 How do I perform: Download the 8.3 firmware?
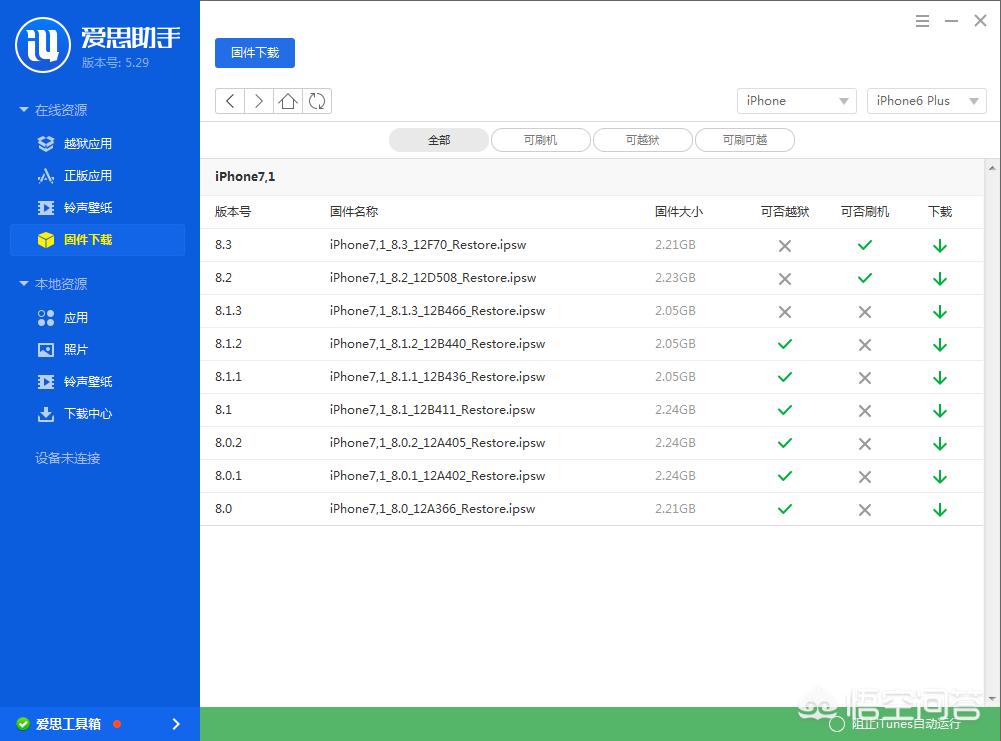point(940,246)
